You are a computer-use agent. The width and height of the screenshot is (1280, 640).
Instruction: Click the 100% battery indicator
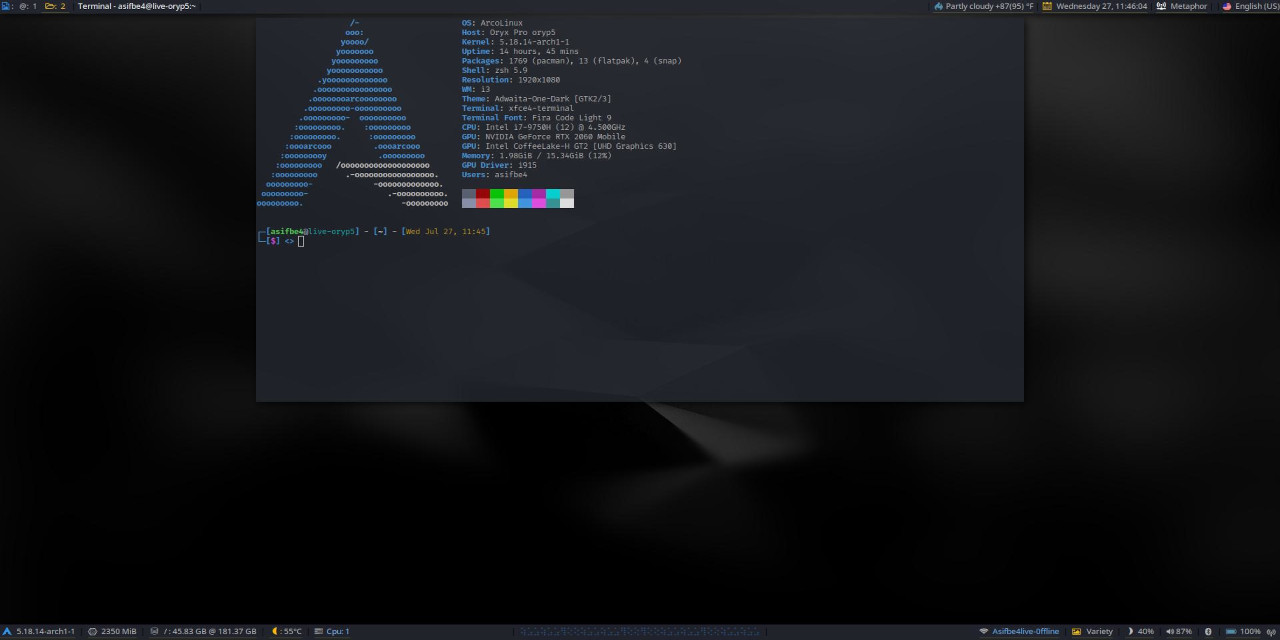click(1244, 632)
